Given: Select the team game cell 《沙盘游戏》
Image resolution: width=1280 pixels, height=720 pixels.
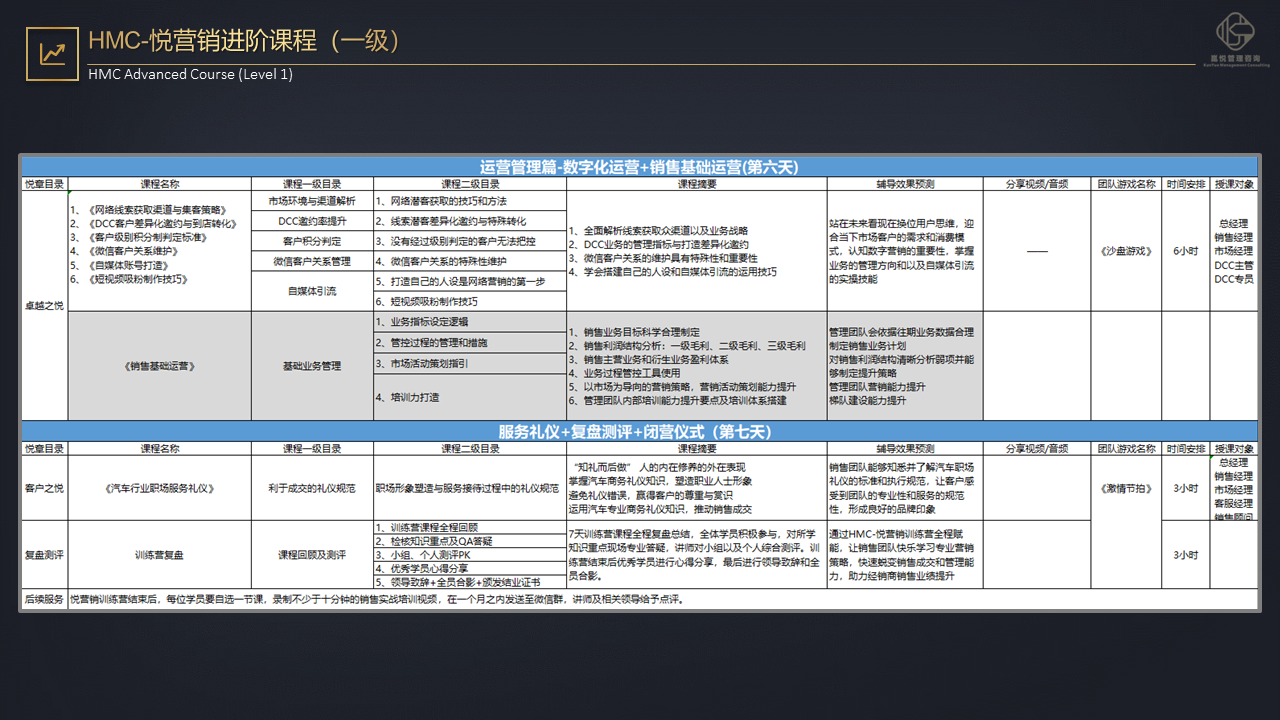Looking at the screenshot, I should (1125, 251).
